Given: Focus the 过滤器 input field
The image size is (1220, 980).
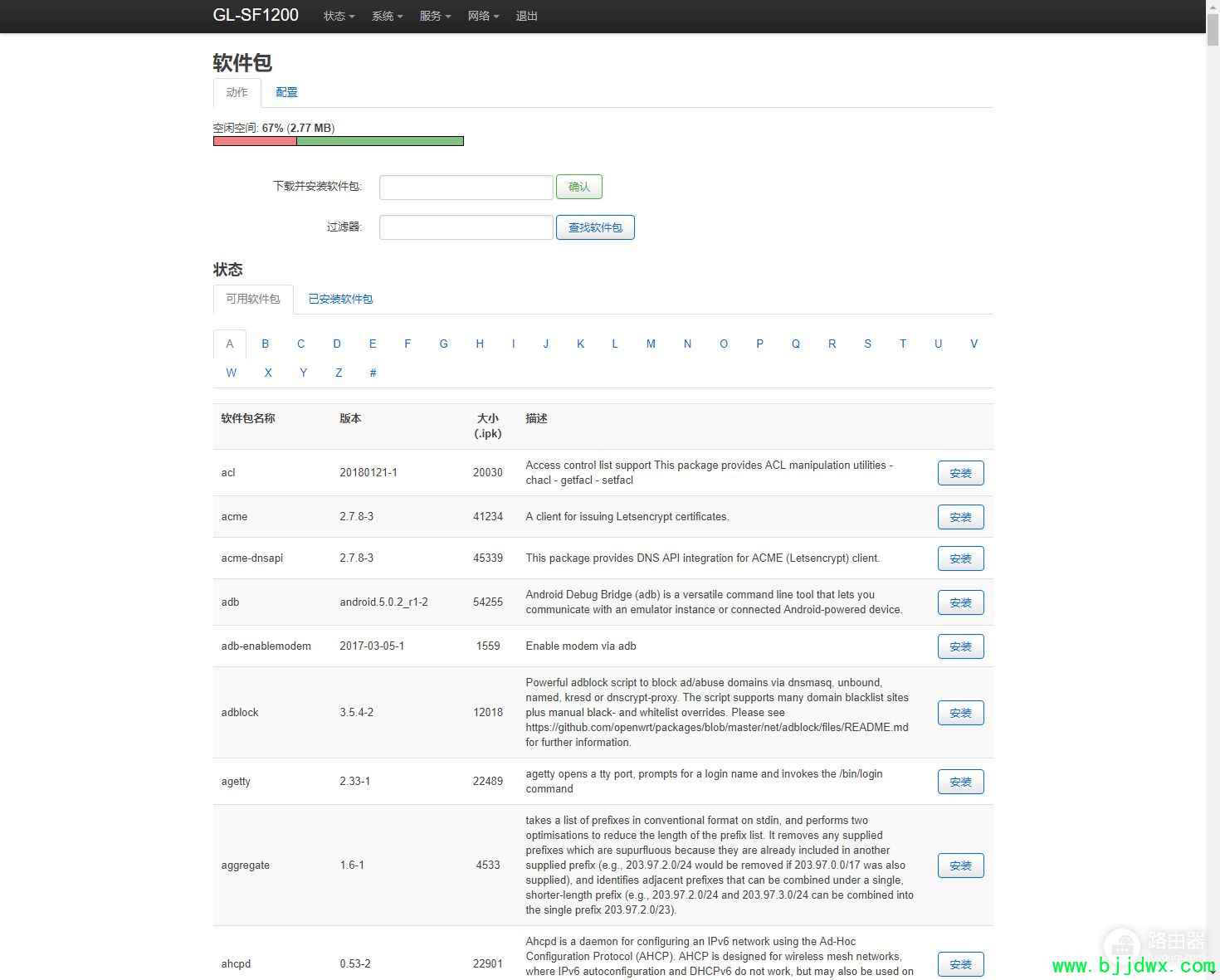Looking at the screenshot, I should coord(466,227).
